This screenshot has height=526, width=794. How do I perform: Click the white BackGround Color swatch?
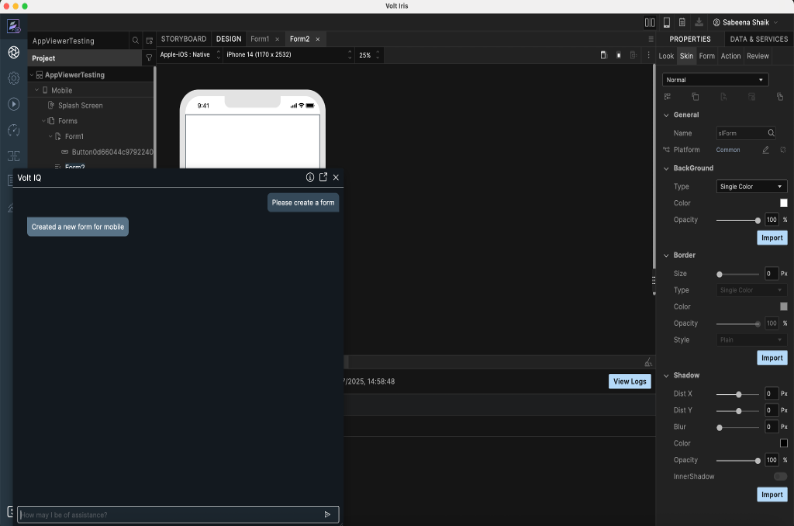(x=783, y=203)
